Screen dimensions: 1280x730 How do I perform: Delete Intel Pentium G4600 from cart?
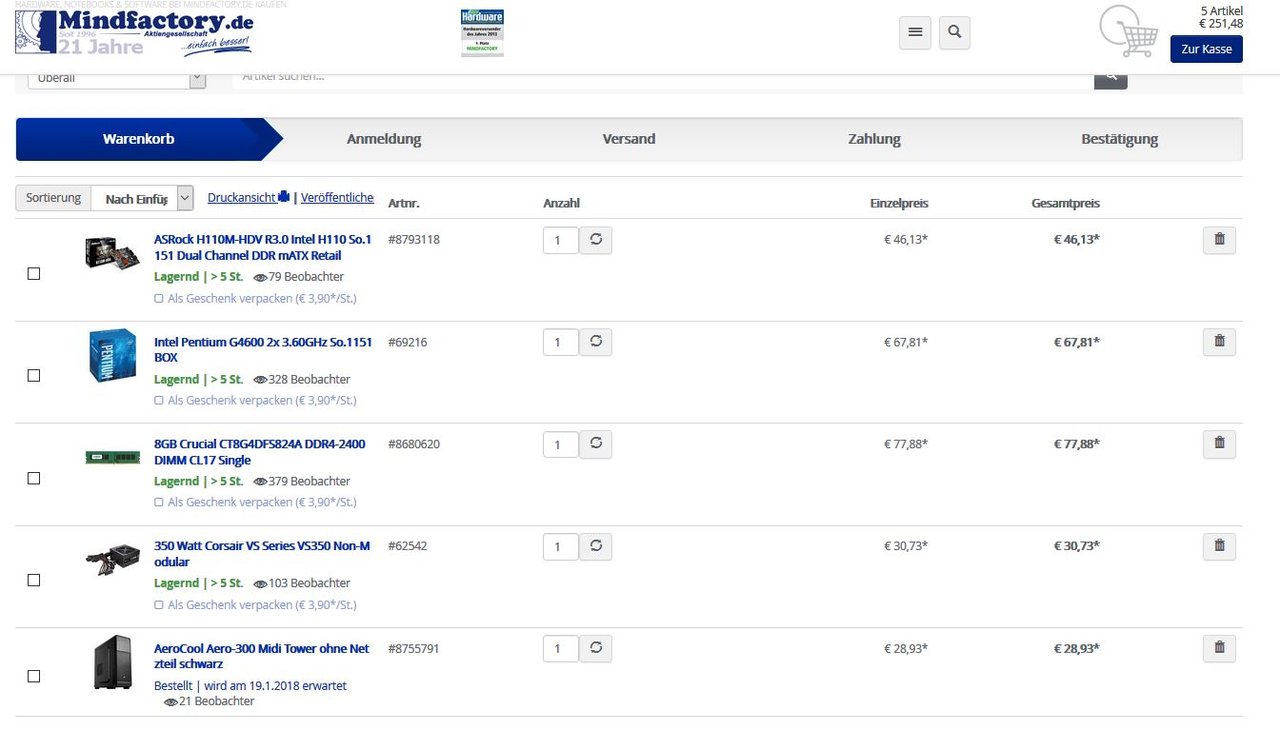tap(1219, 342)
